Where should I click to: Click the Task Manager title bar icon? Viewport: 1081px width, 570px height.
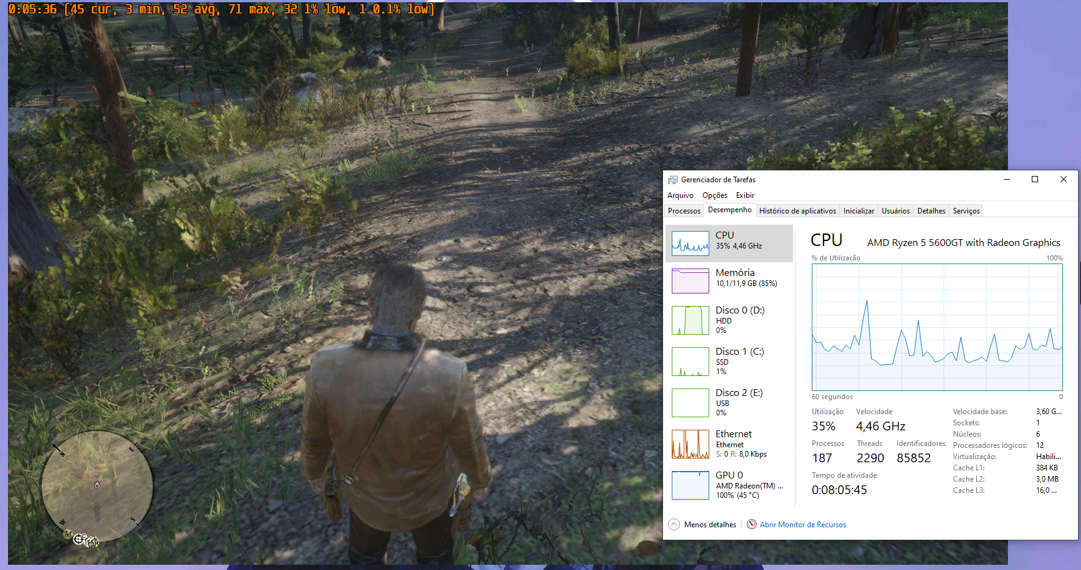click(x=672, y=179)
